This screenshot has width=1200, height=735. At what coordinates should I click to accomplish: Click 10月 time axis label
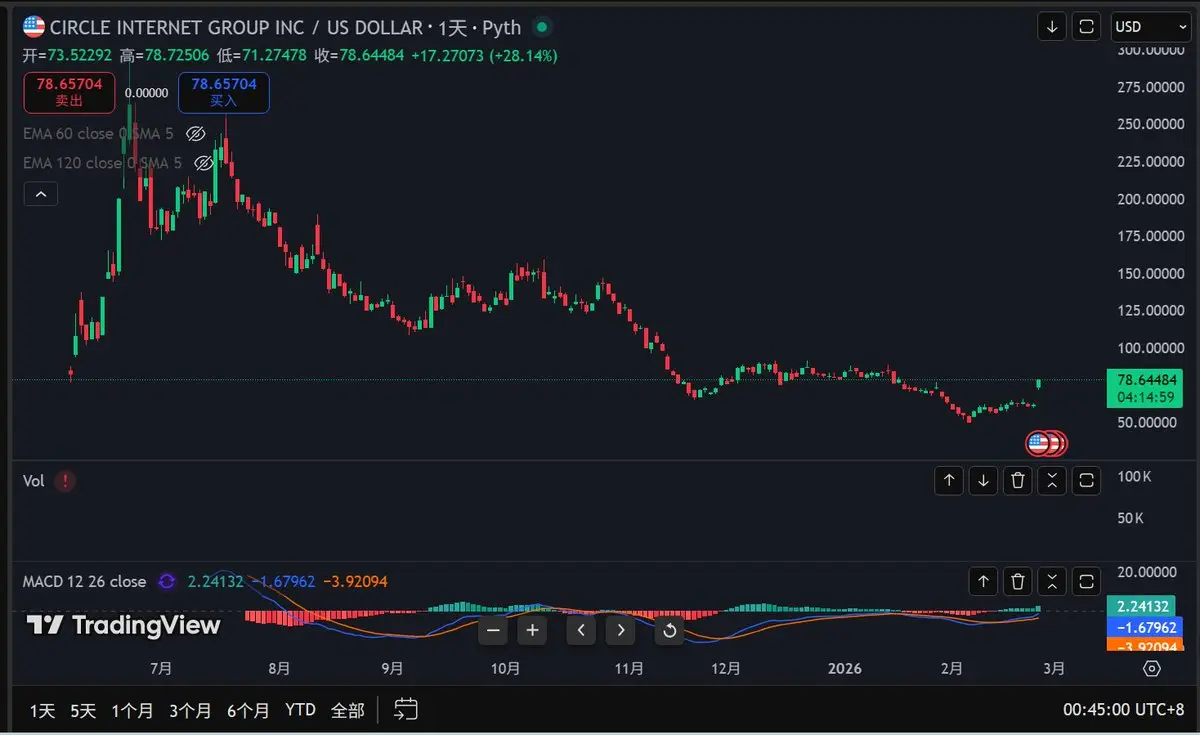pyautogui.click(x=506, y=669)
